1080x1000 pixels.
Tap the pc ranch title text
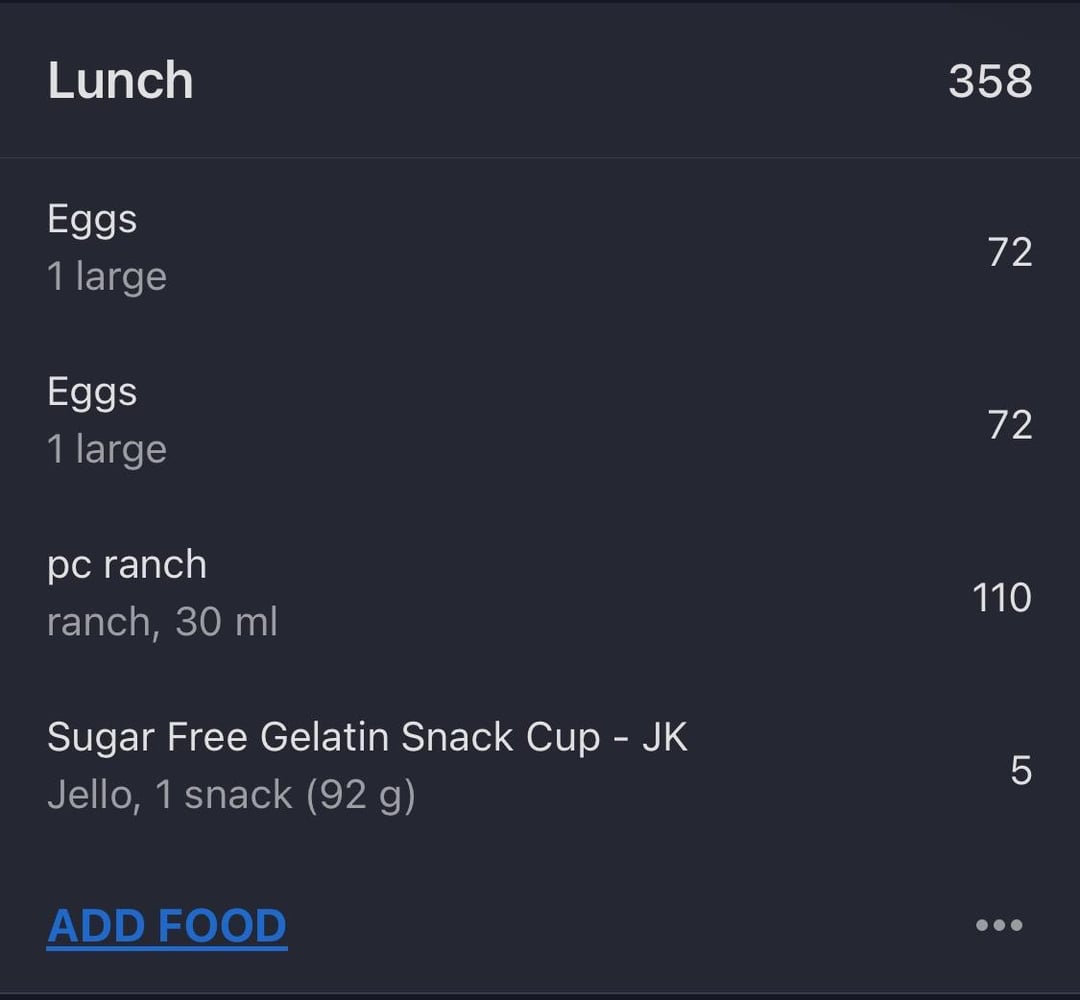127,566
